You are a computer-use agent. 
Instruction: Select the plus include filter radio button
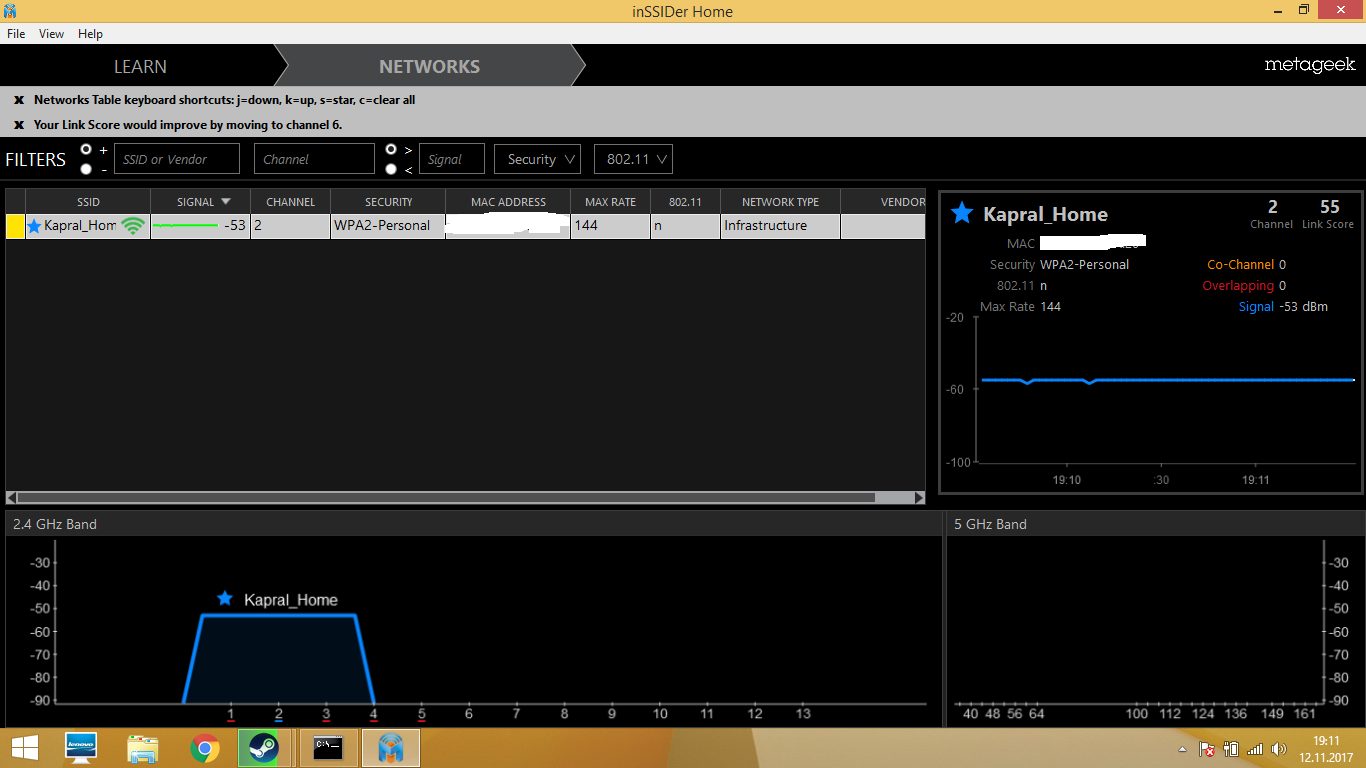86,149
